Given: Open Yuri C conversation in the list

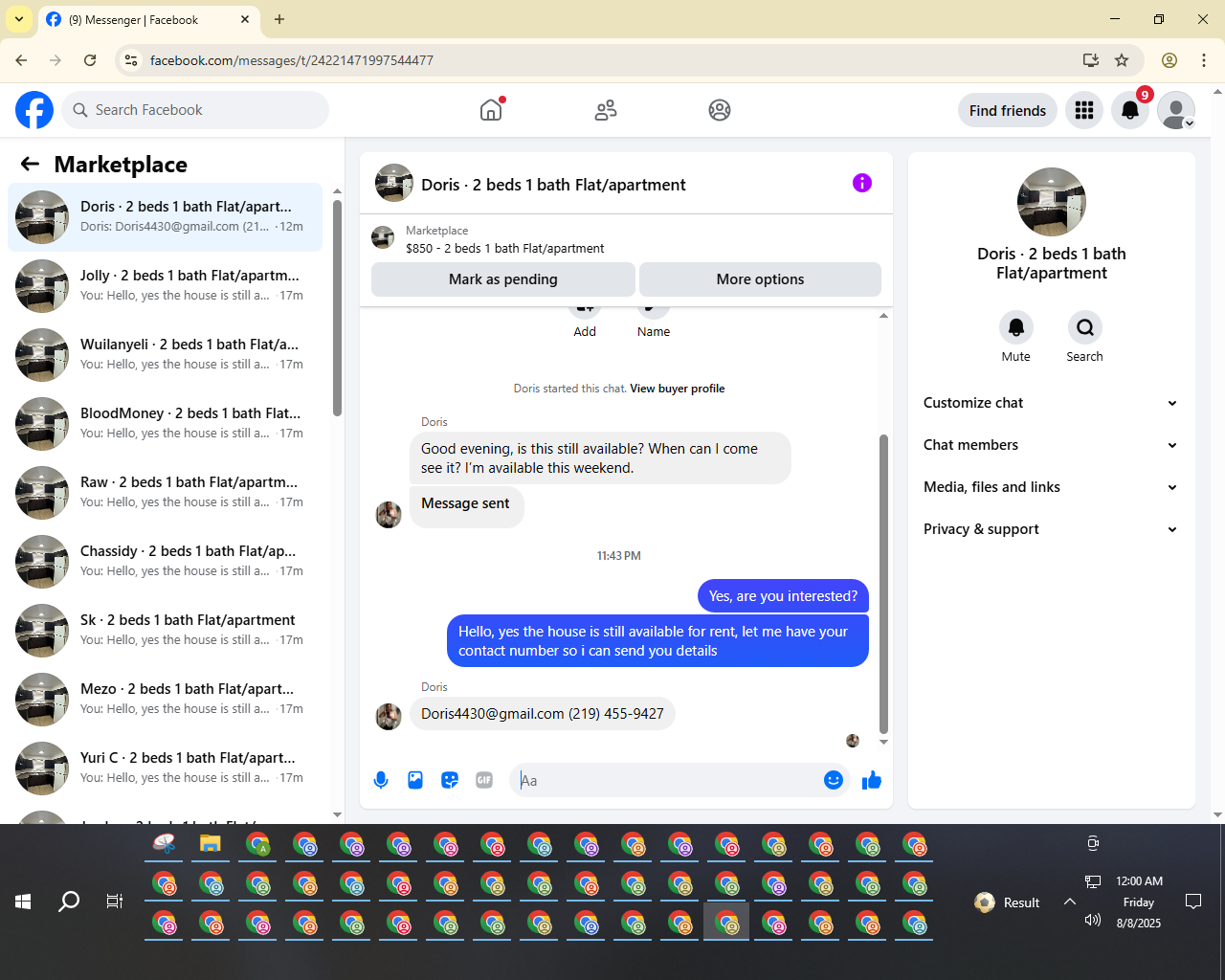Looking at the screenshot, I should click(x=165, y=768).
